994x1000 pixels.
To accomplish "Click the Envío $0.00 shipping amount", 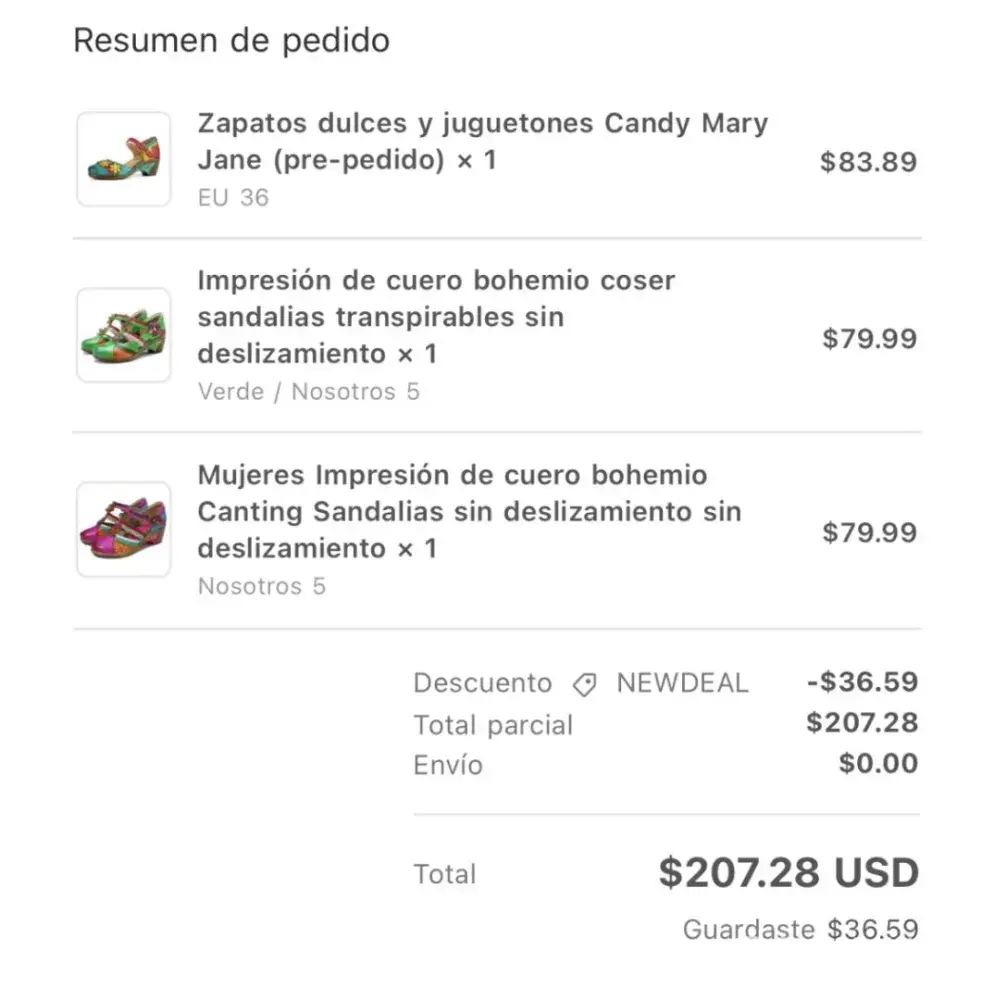I will 878,764.
